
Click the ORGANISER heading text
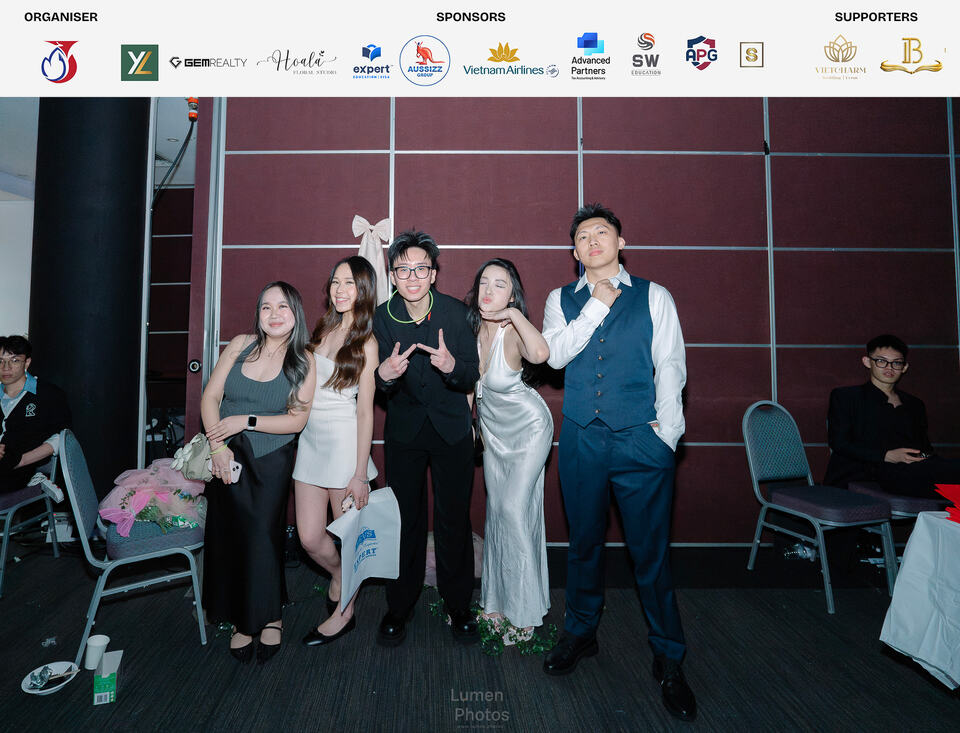click(x=61, y=17)
